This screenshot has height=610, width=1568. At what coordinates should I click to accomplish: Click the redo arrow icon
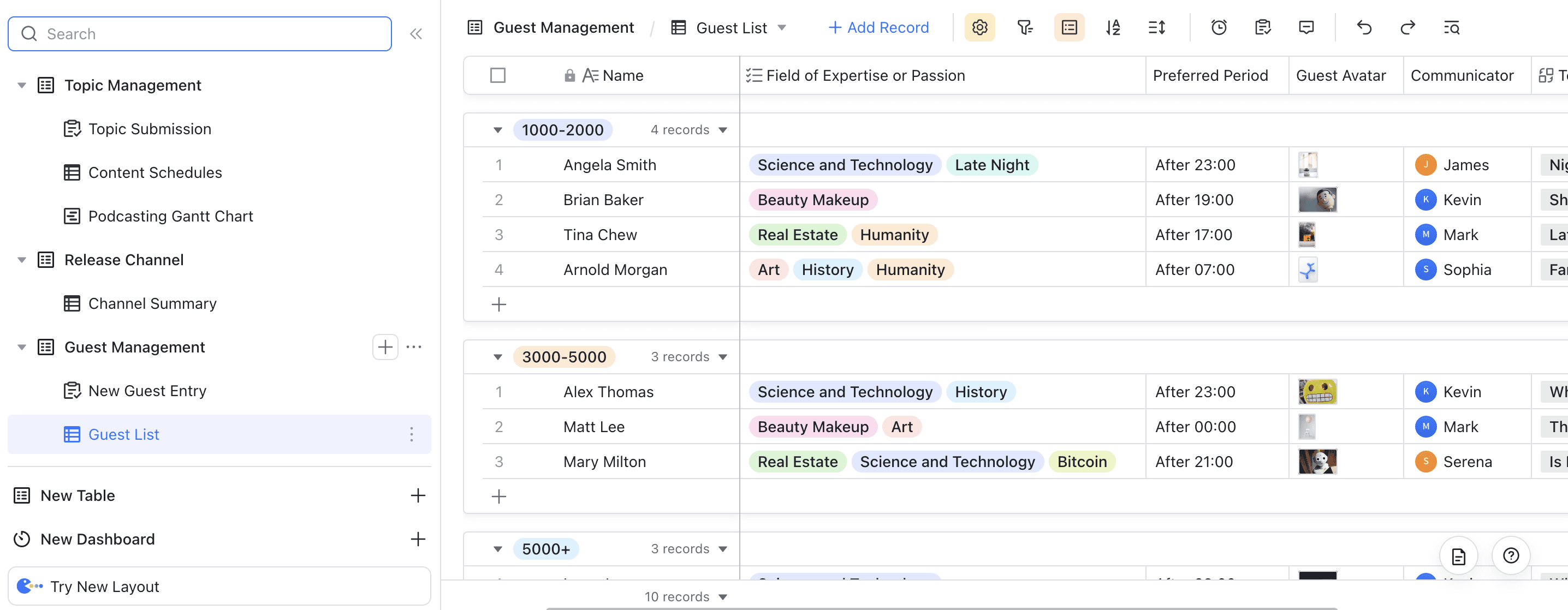click(1407, 27)
